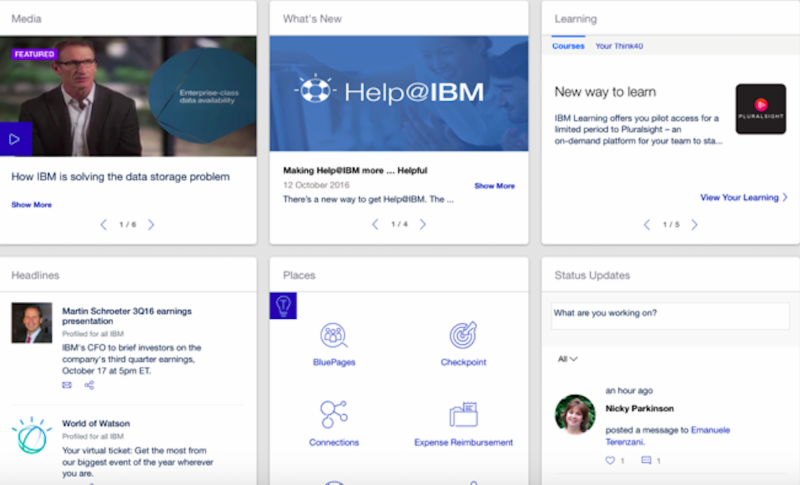The image size is (800, 485).
Task: Like Nicky Parkinson's status with the heart icon
Action: click(x=610, y=460)
